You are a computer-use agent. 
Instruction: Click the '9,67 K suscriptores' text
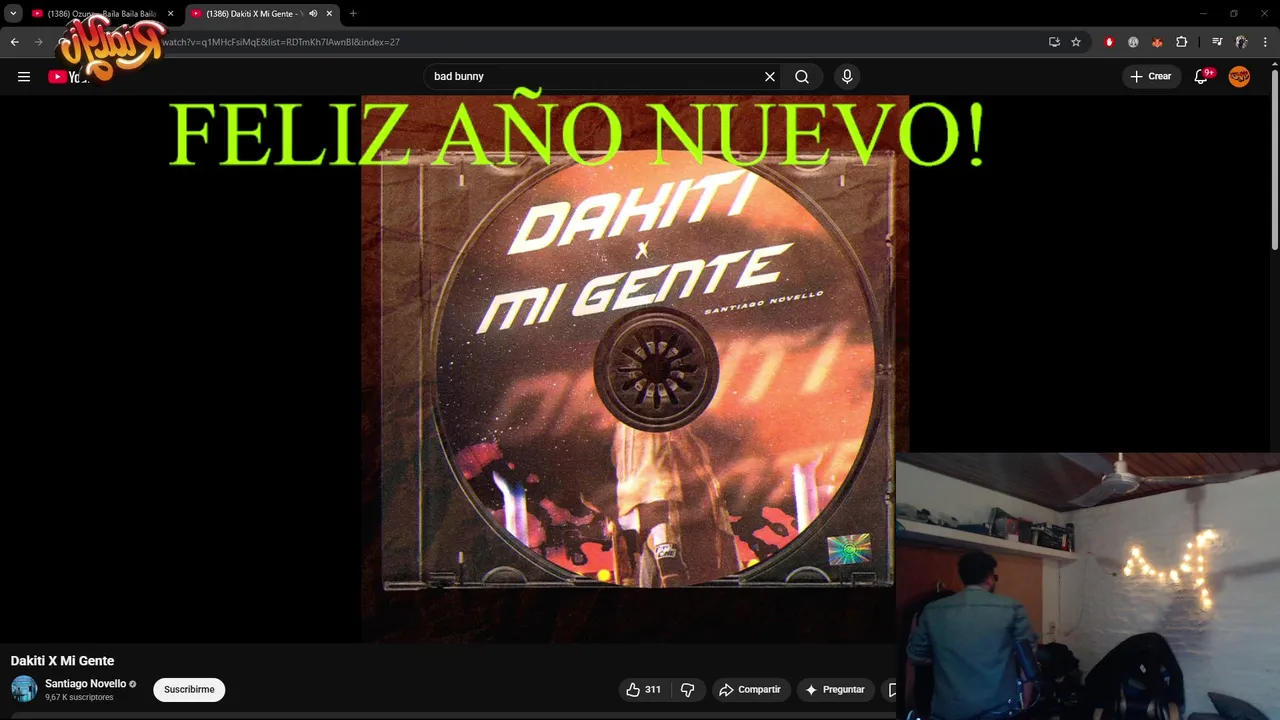[x=79, y=697]
